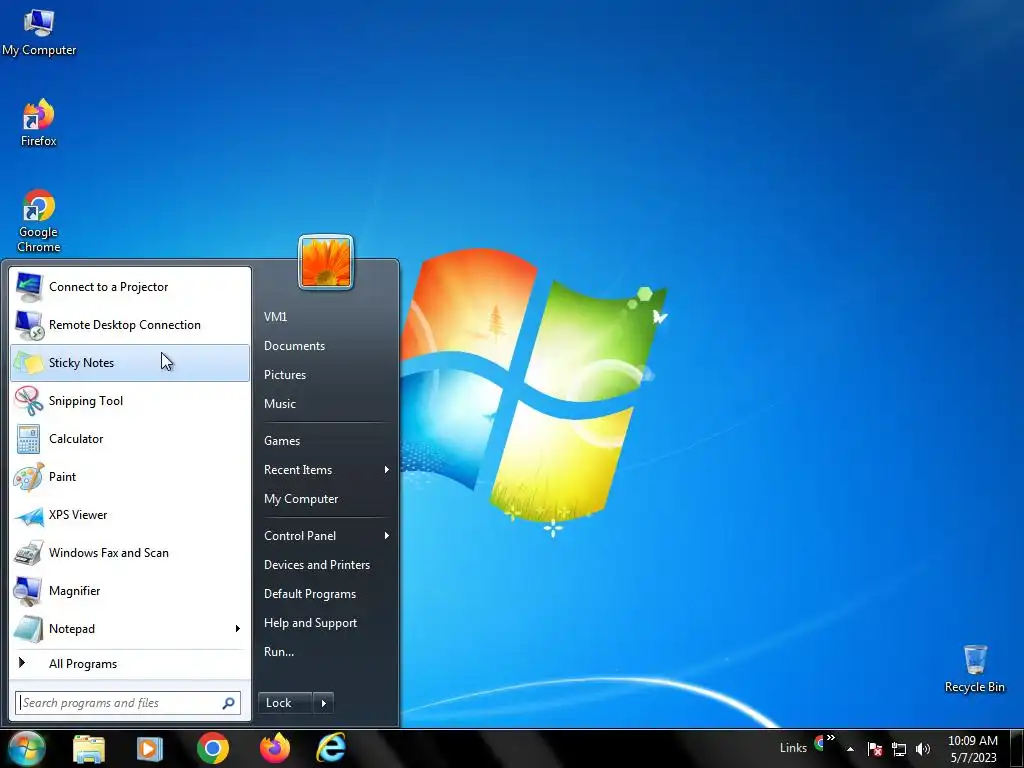Open the network tray icon
The image size is (1024, 768).
[x=899, y=749]
